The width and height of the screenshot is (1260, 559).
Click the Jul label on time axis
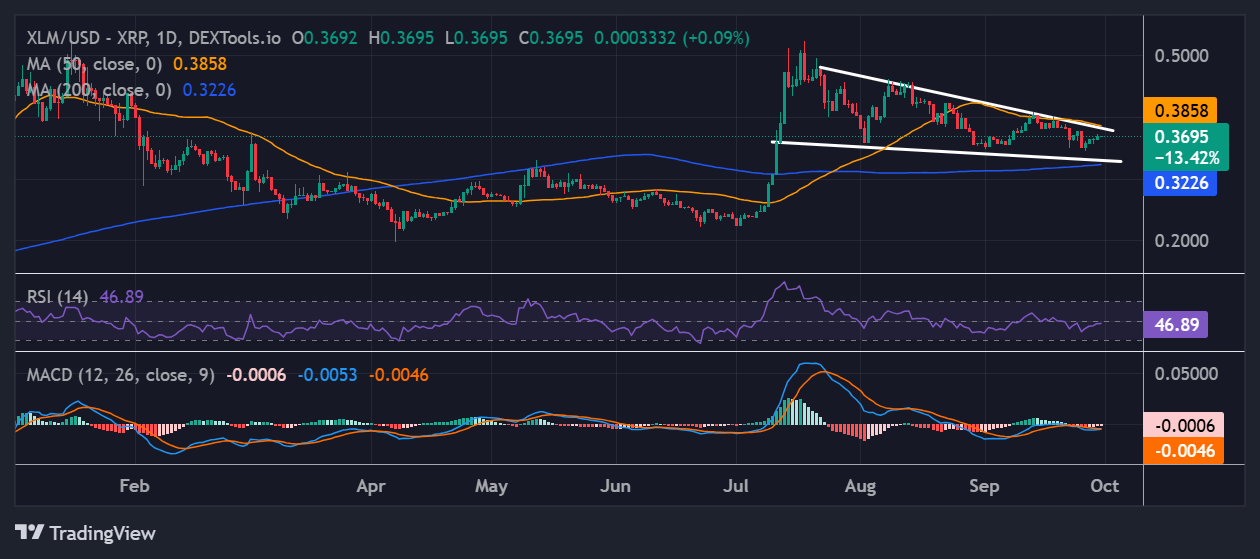737,486
